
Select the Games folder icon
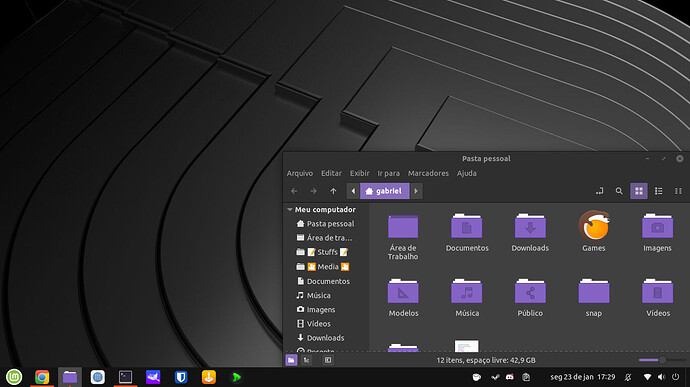(594, 225)
